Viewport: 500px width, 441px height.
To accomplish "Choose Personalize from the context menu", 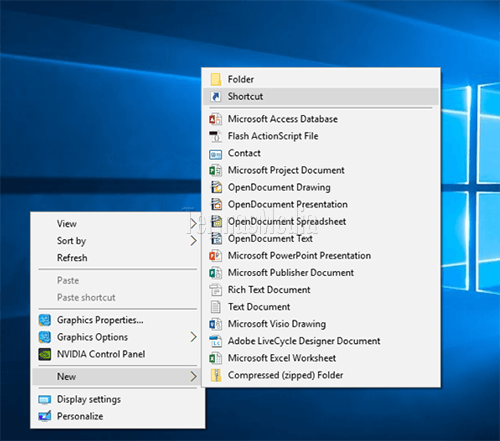I will coord(118,416).
